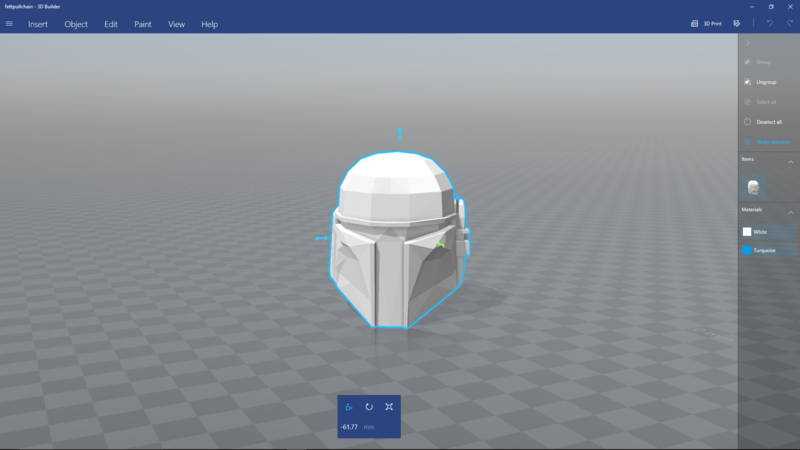Collapse the Items section
This screenshot has height=450, width=800.
790,162
